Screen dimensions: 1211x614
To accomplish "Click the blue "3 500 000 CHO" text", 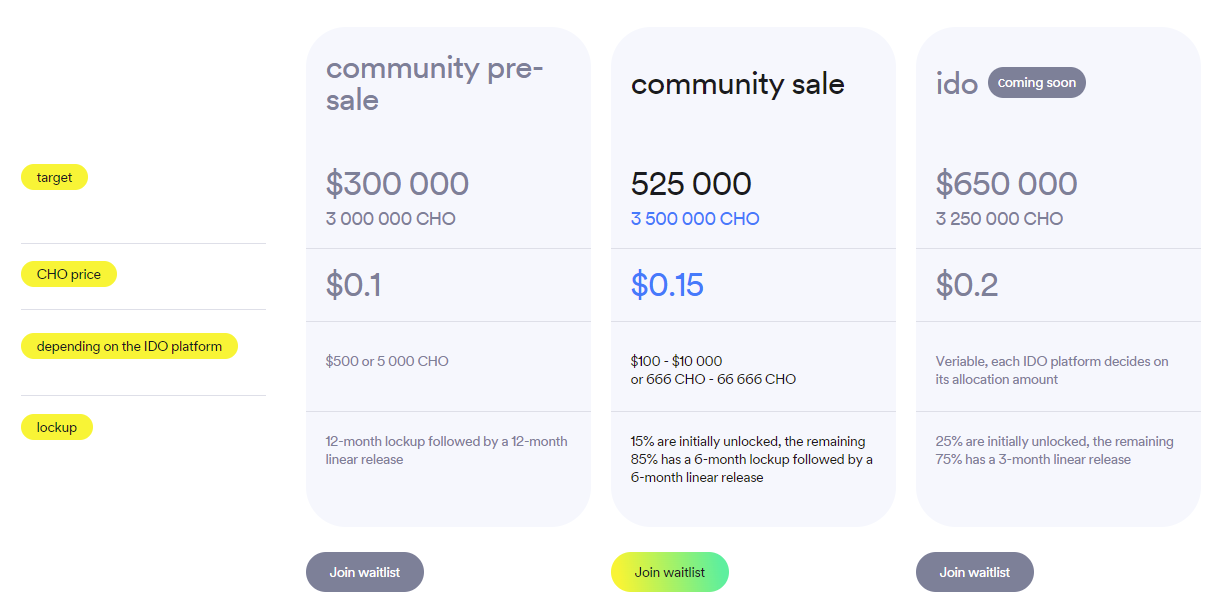I will (695, 219).
